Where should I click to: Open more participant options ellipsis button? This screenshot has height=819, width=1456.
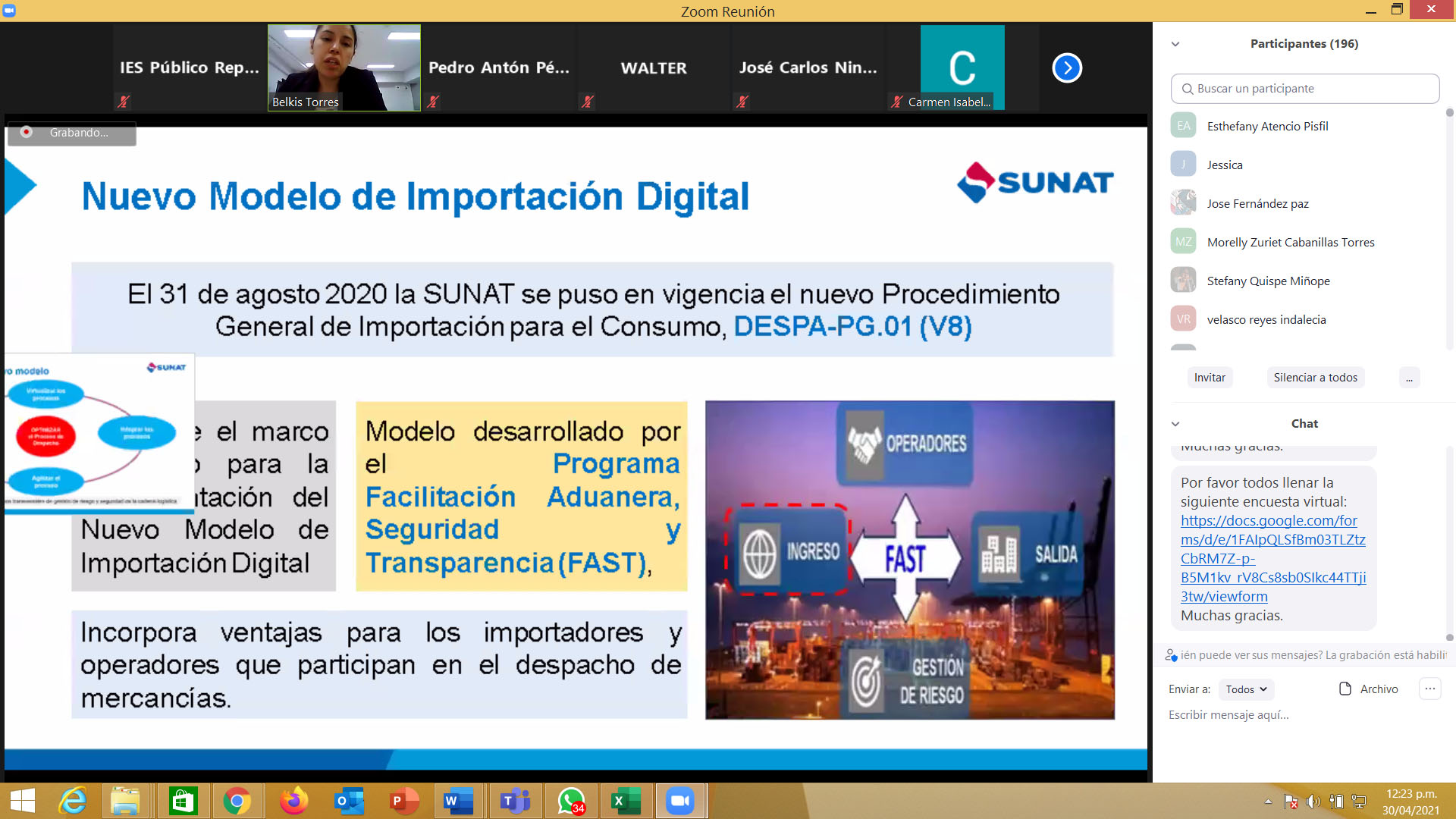1409,378
